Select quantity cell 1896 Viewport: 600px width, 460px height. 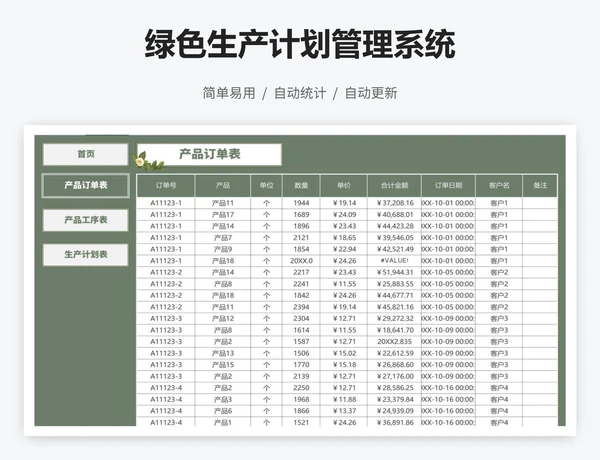point(301,226)
